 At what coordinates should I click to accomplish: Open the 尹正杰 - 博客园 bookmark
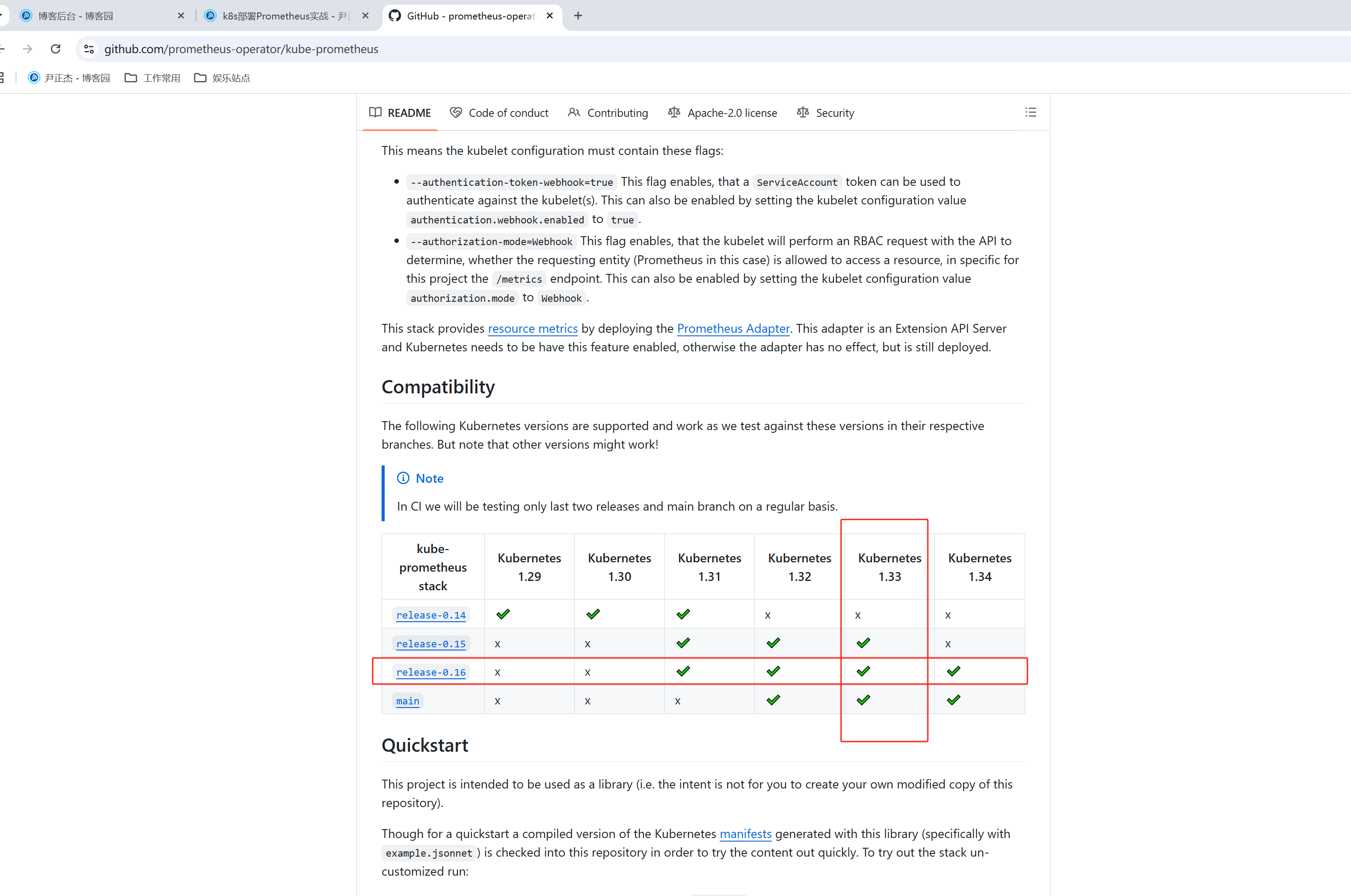[x=69, y=78]
